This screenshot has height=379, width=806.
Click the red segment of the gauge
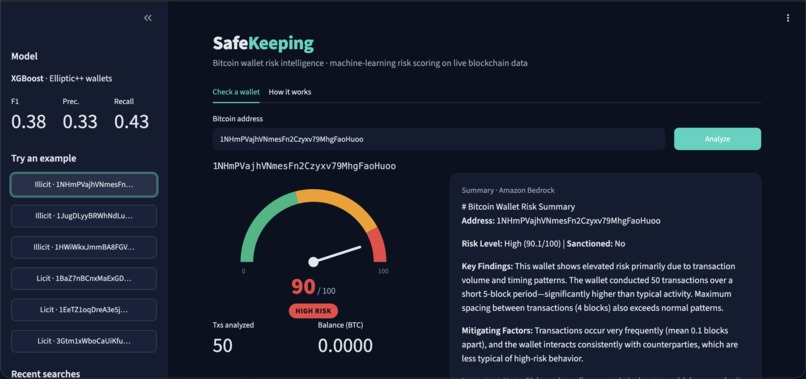[378, 246]
